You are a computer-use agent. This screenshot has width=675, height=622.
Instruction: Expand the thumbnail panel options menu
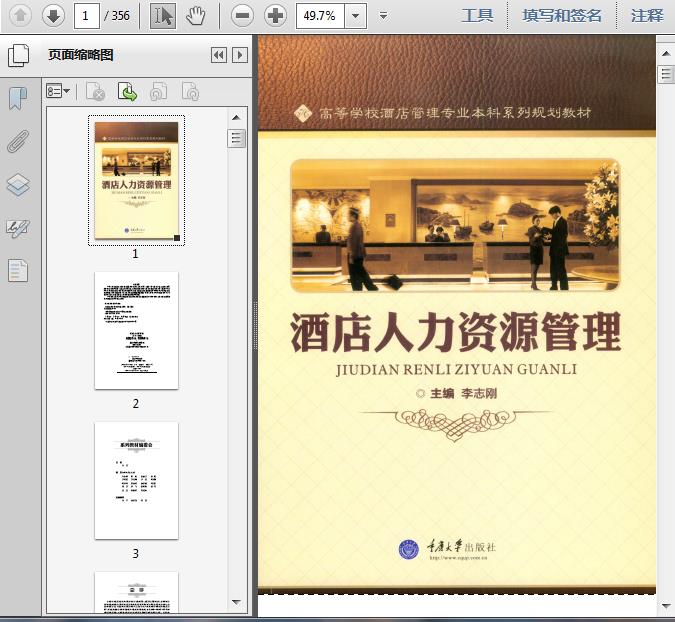tap(58, 92)
